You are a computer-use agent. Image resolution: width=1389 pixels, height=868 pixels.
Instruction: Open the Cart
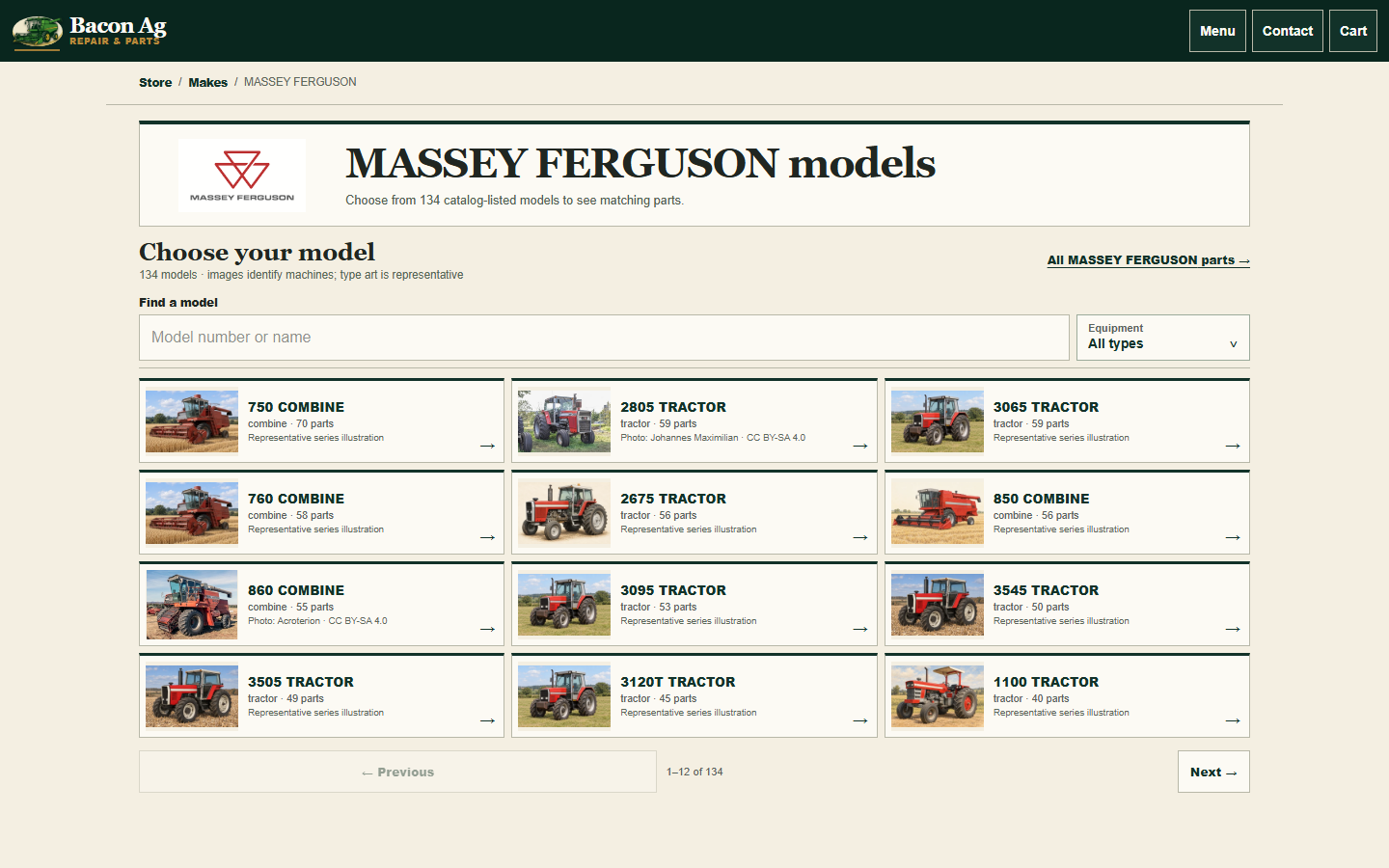1353,31
